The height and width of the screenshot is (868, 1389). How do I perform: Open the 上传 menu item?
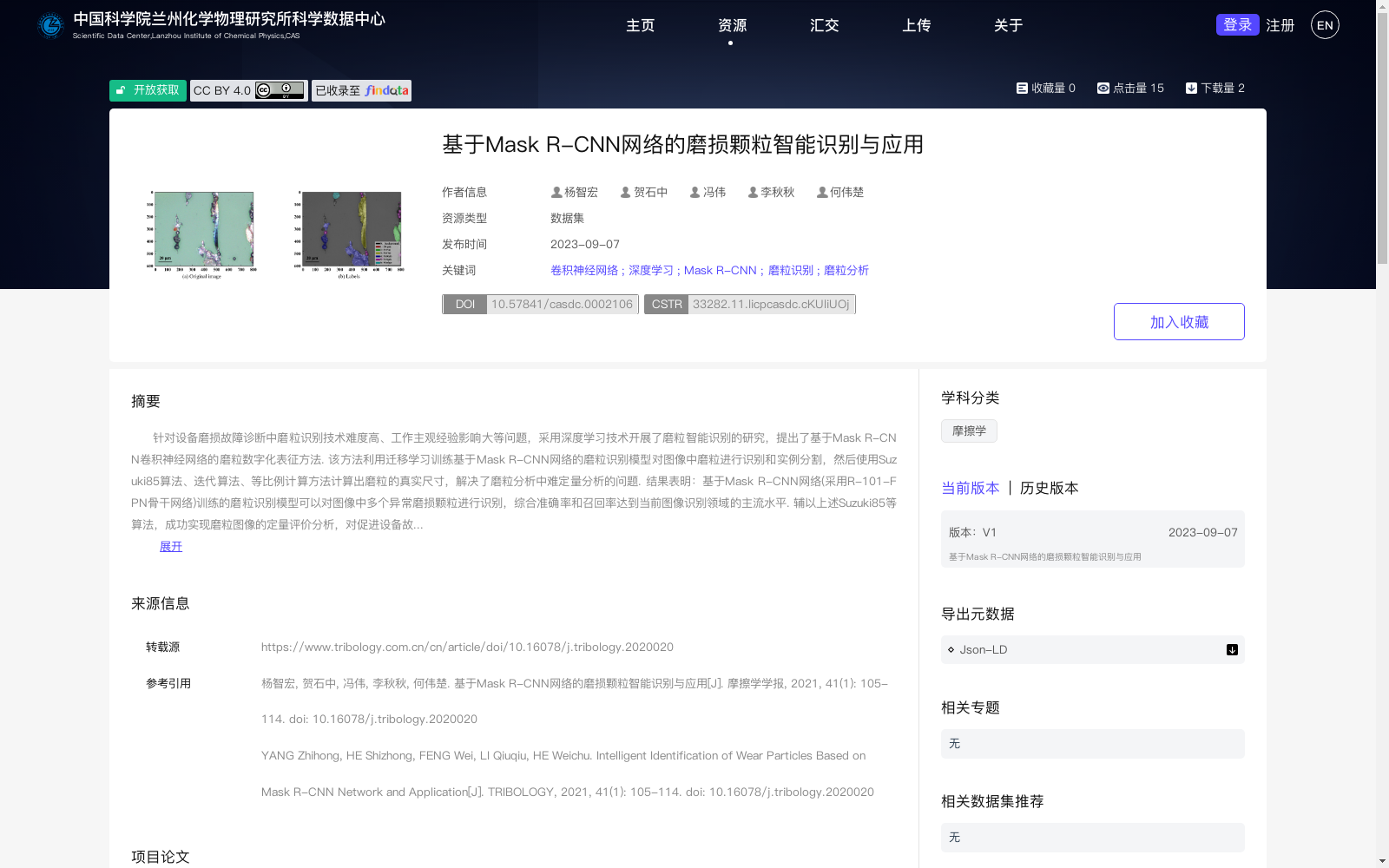coord(916,25)
